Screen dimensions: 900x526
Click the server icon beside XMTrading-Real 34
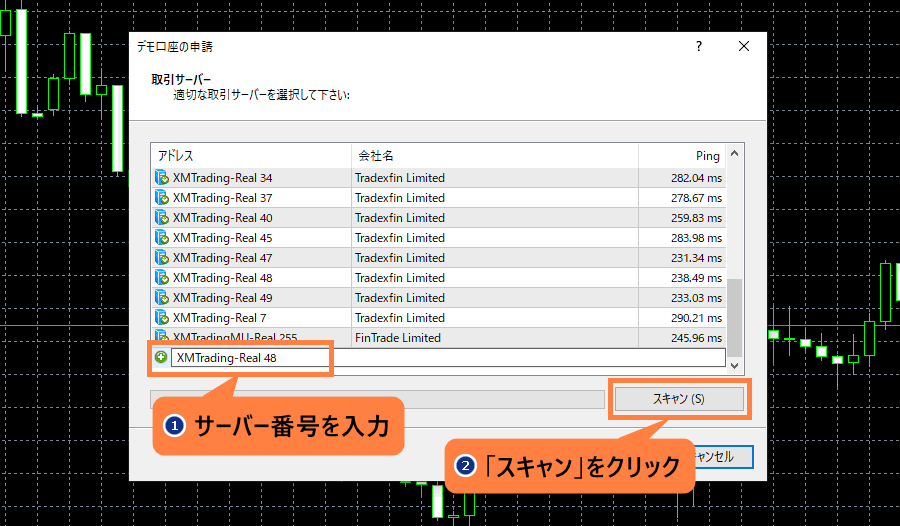click(x=162, y=178)
